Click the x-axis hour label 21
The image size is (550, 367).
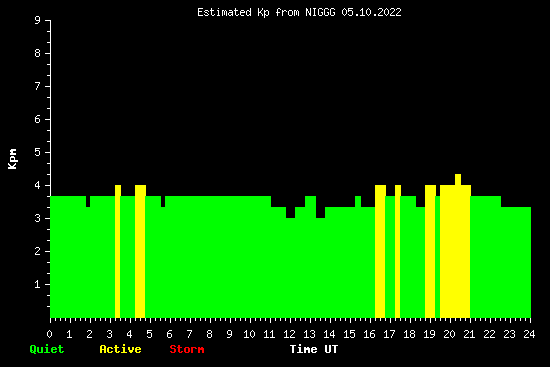coord(469,334)
